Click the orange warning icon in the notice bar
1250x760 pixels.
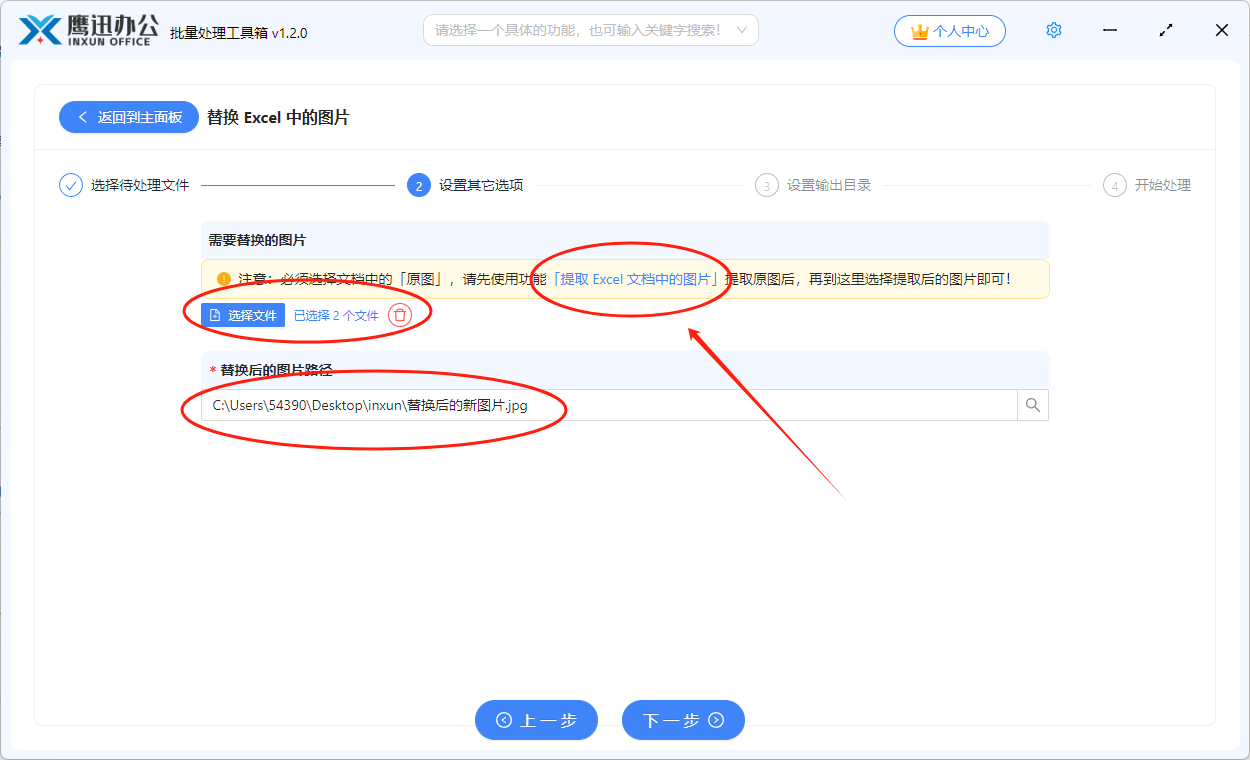222,279
